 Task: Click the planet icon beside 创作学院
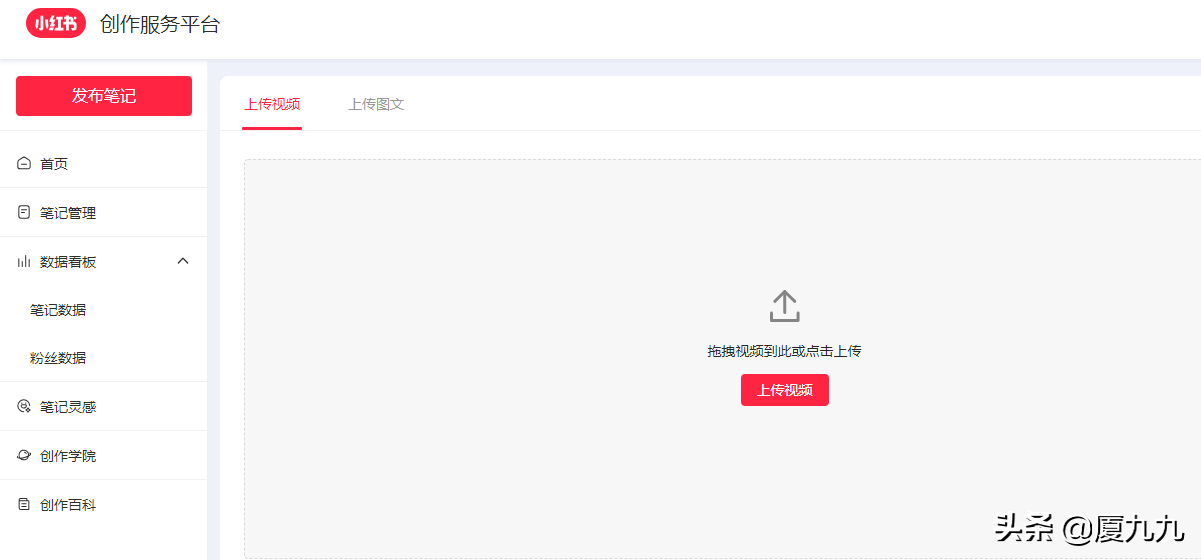point(24,456)
